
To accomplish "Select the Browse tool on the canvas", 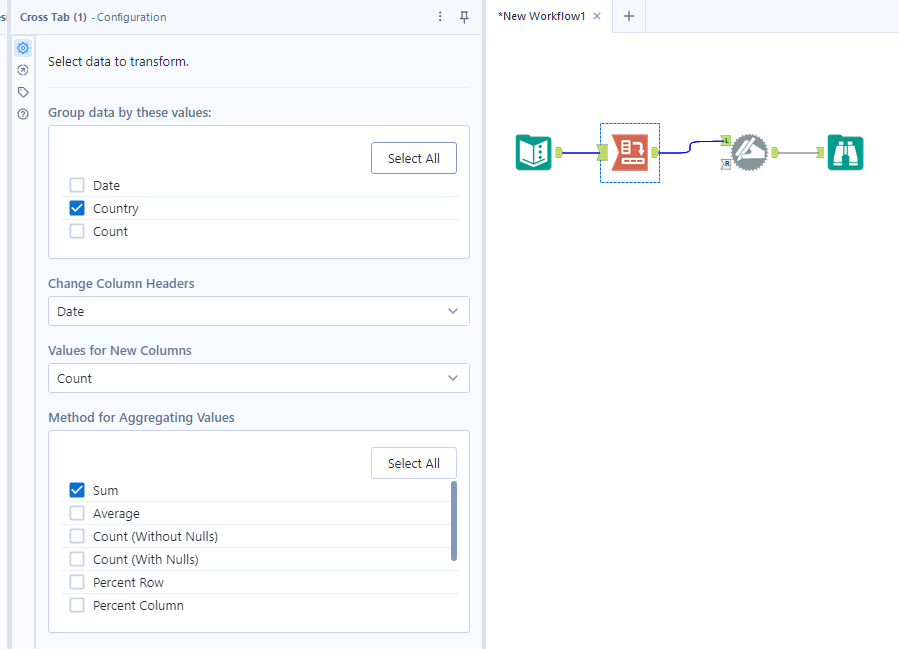I will (845, 152).
